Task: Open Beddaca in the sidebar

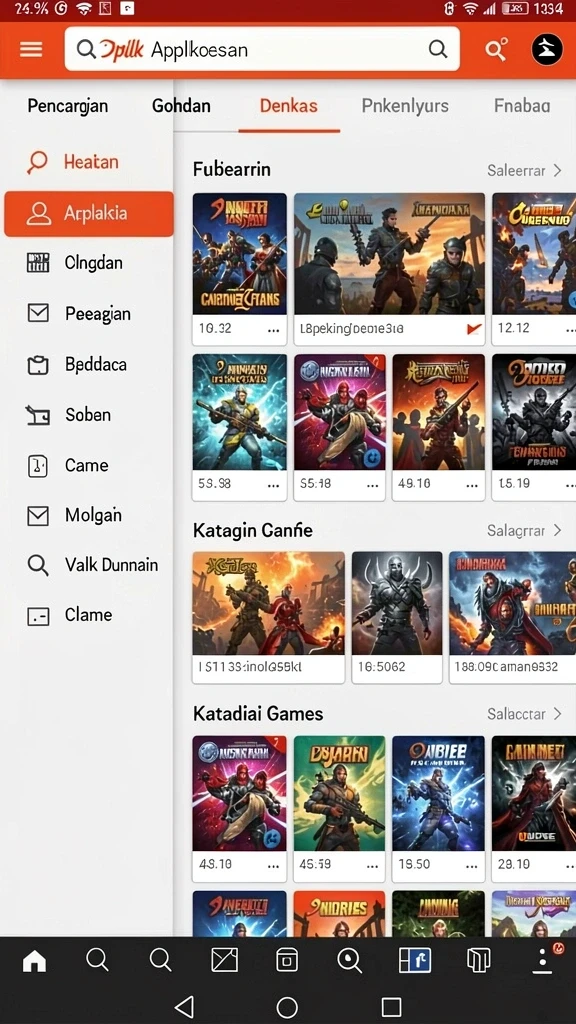Action: 95,364
